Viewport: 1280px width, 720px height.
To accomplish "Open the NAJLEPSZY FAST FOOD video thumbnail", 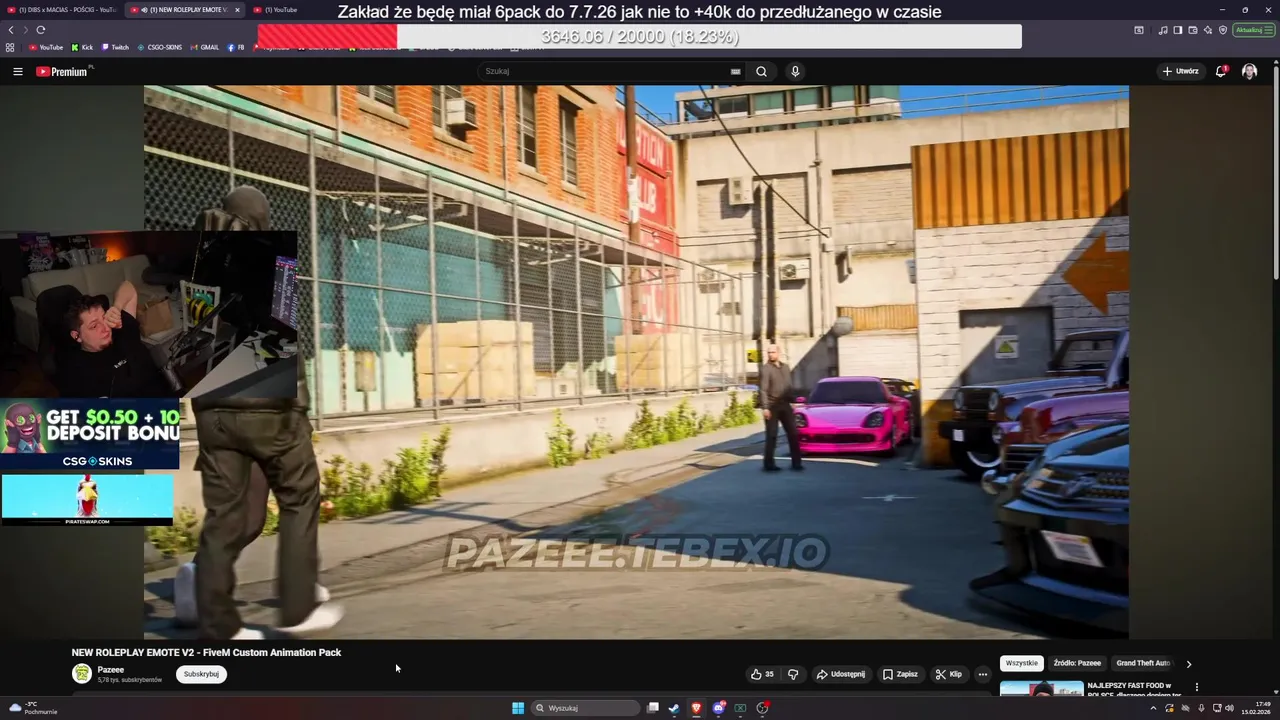I will point(1041,689).
